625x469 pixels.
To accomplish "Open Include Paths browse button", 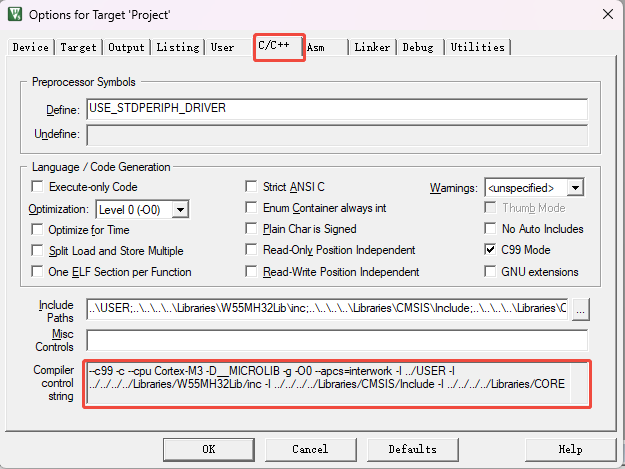I will tap(580, 309).
